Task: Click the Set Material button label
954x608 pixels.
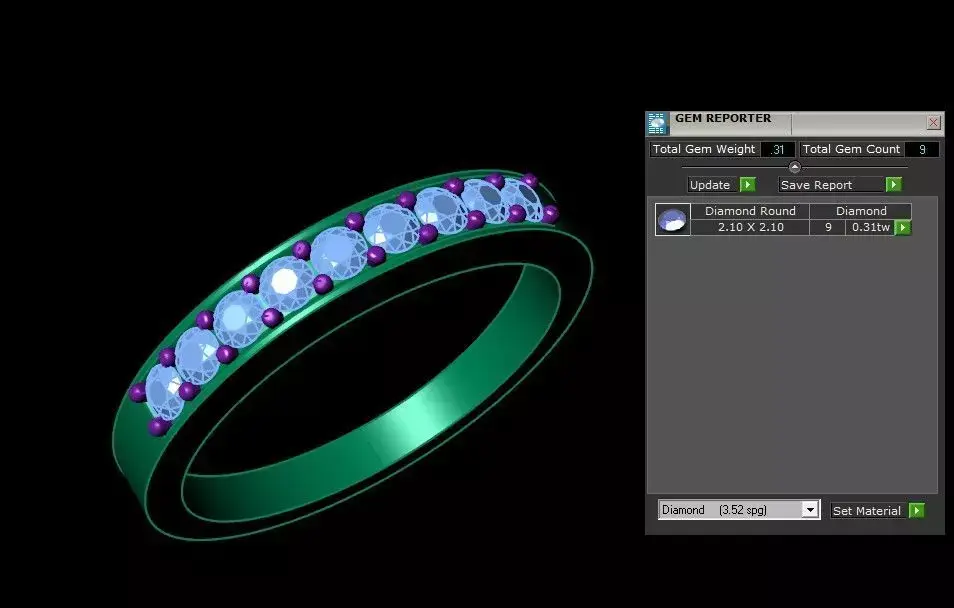Action: coord(866,511)
